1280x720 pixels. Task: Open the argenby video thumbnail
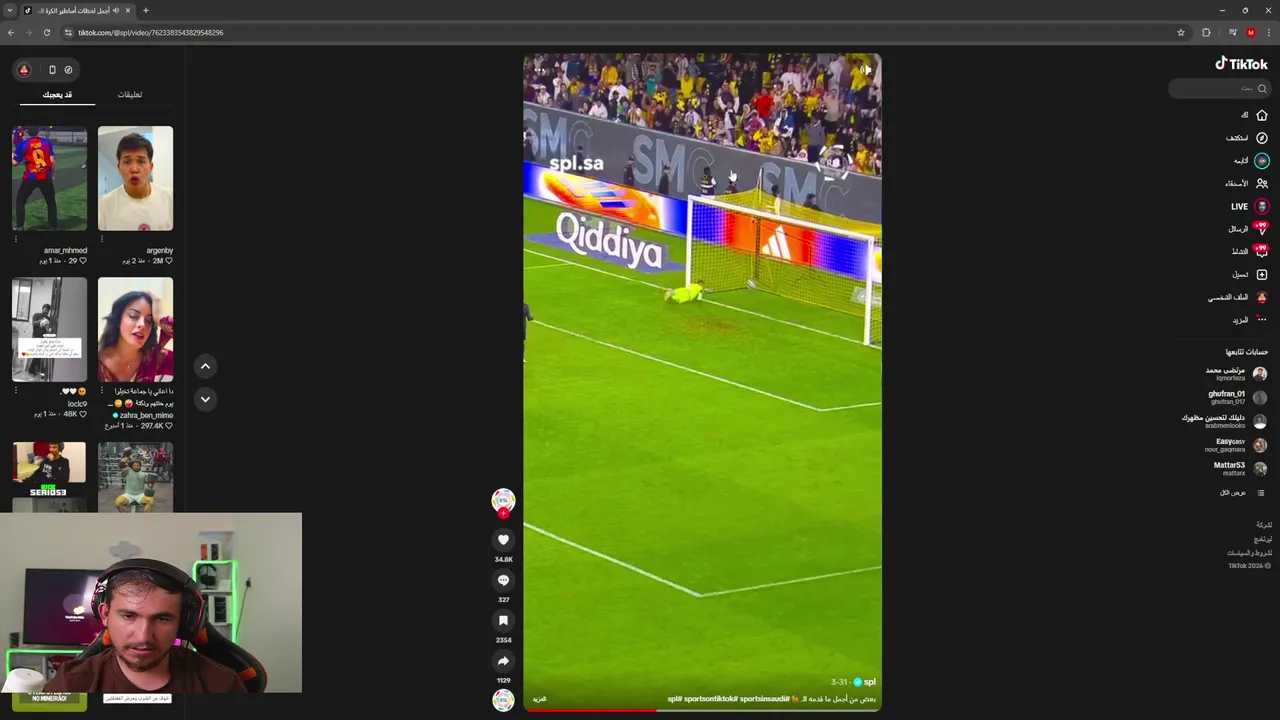click(x=135, y=178)
